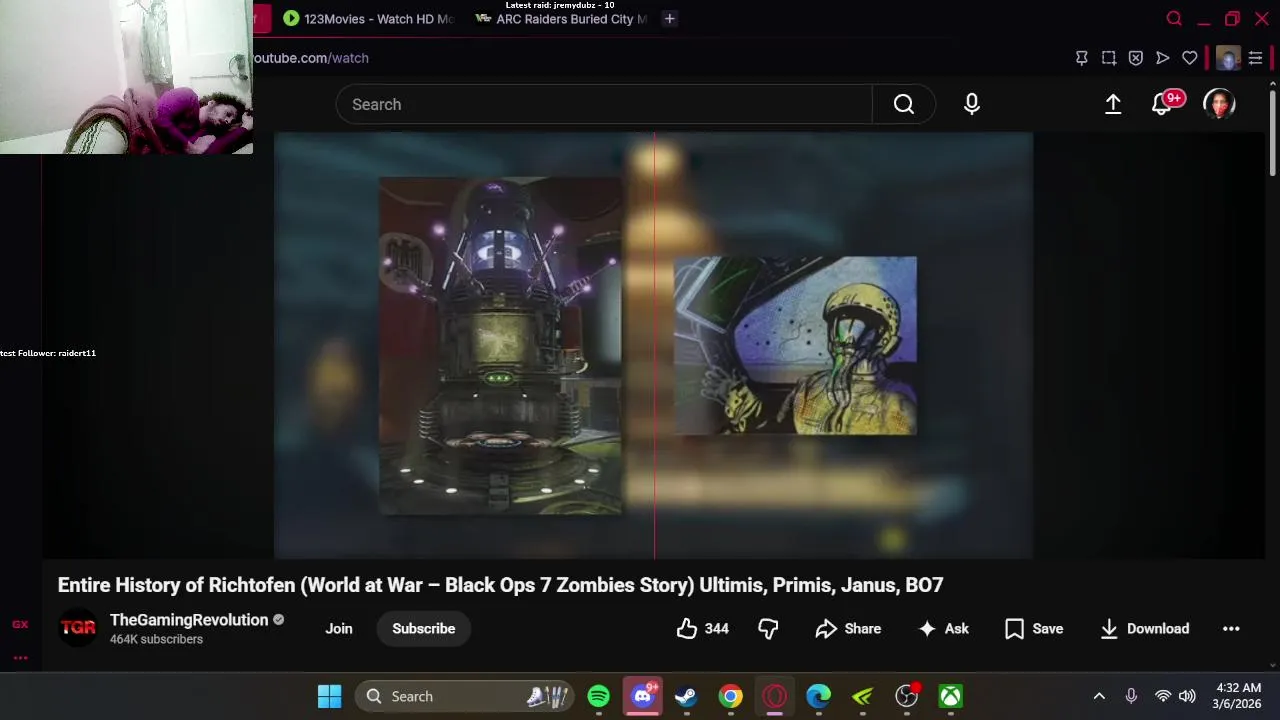Focus the YouTube Search field
This screenshot has height=720, width=1280.
604,104
